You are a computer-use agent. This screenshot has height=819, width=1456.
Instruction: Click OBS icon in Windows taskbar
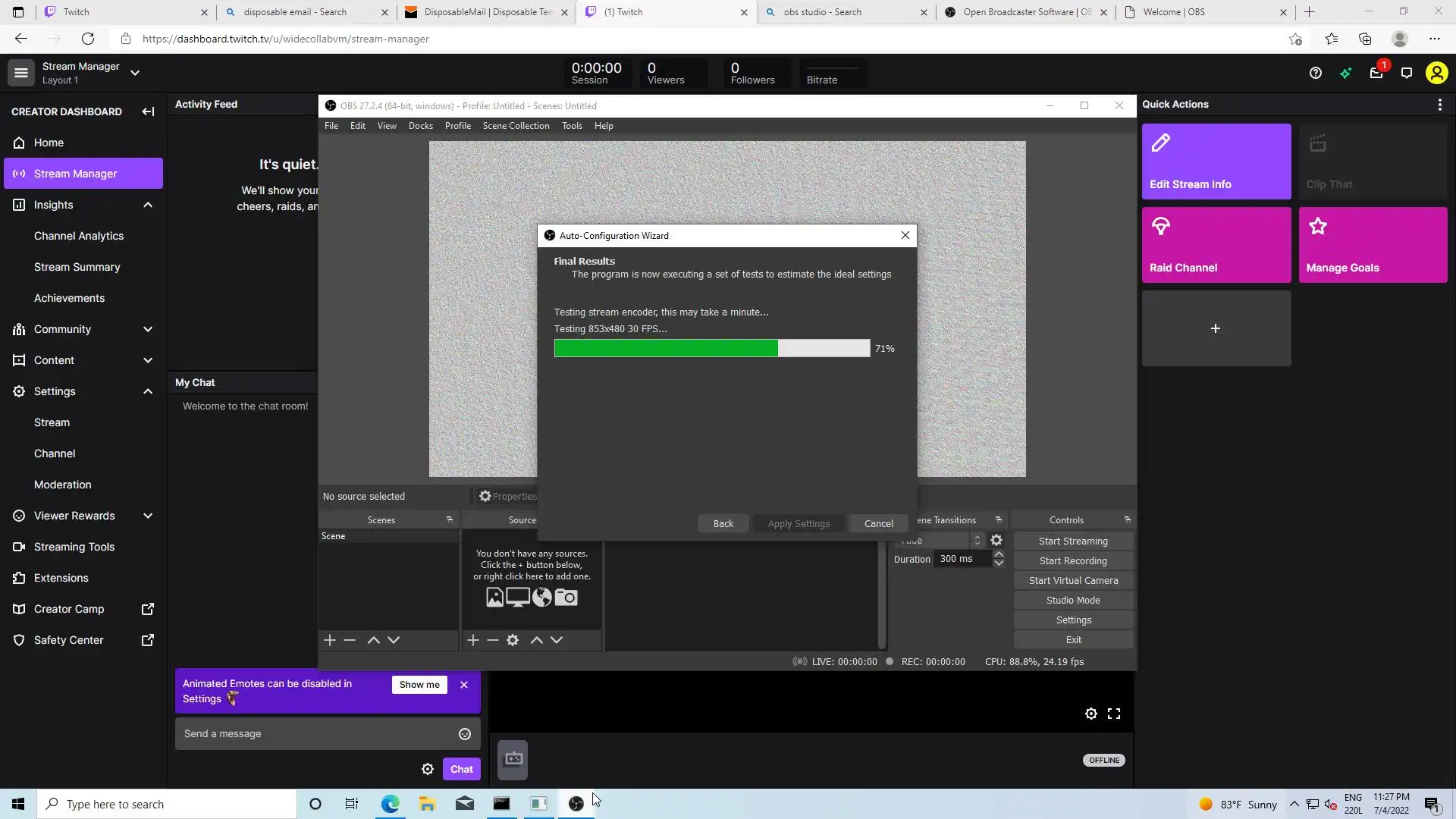576,804
